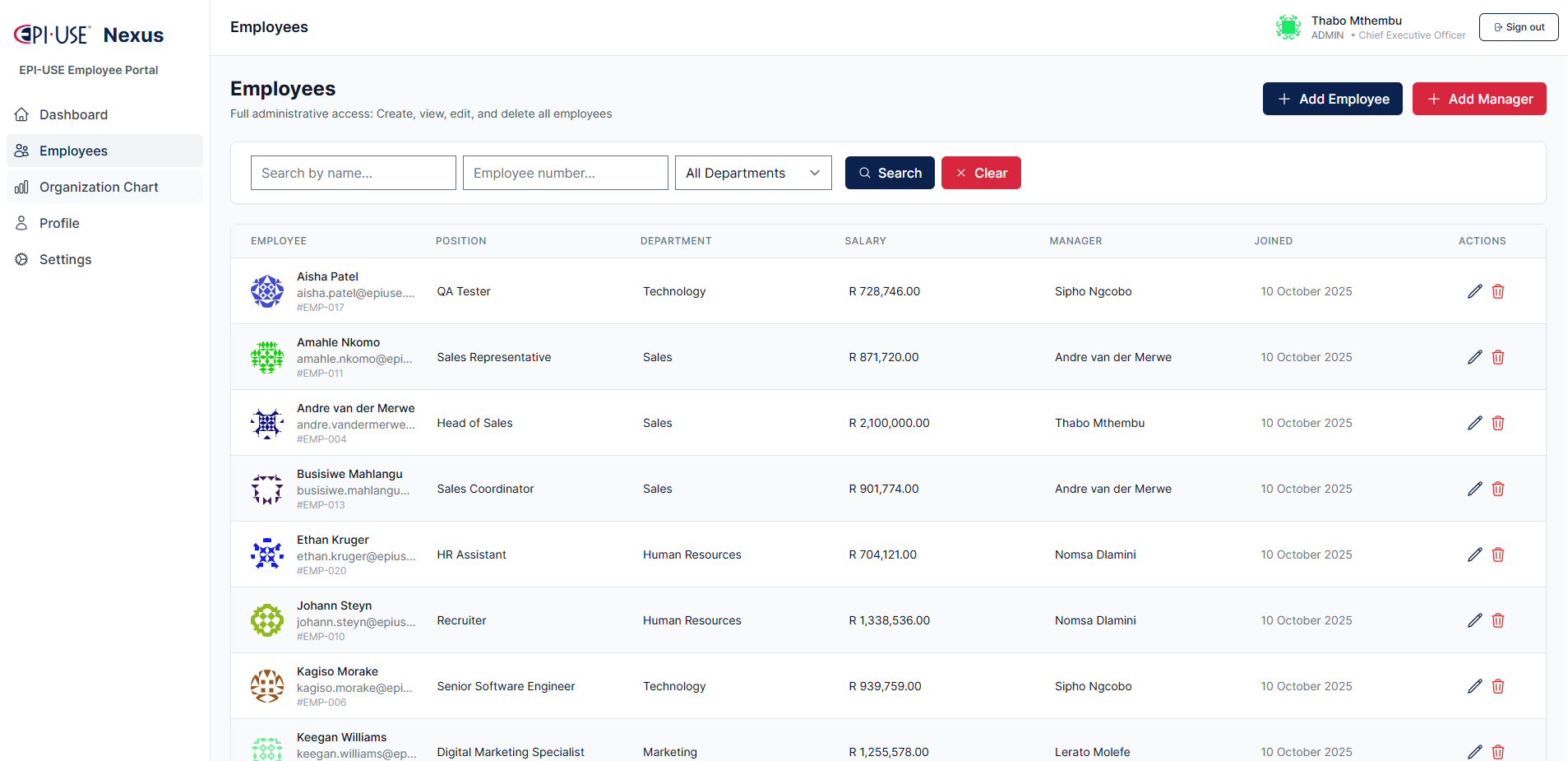1568x761 pixels.
Task: Open the edit pencil for Ethan Kruger
Action: coord(1474,555)
